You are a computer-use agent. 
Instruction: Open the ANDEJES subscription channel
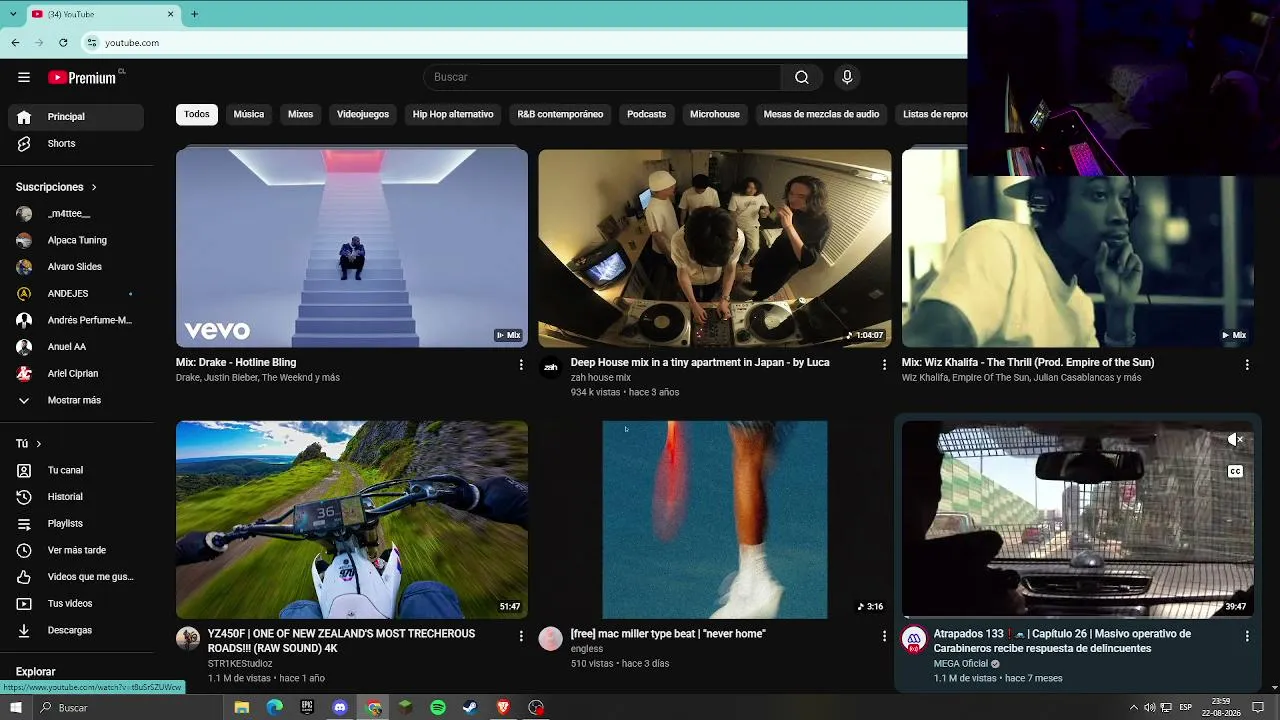click(x=76, y=294)
